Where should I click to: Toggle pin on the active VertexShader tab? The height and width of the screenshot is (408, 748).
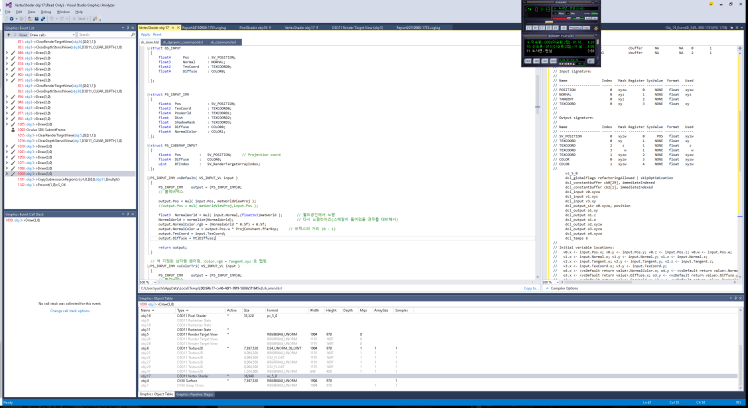tap(173, 28)
